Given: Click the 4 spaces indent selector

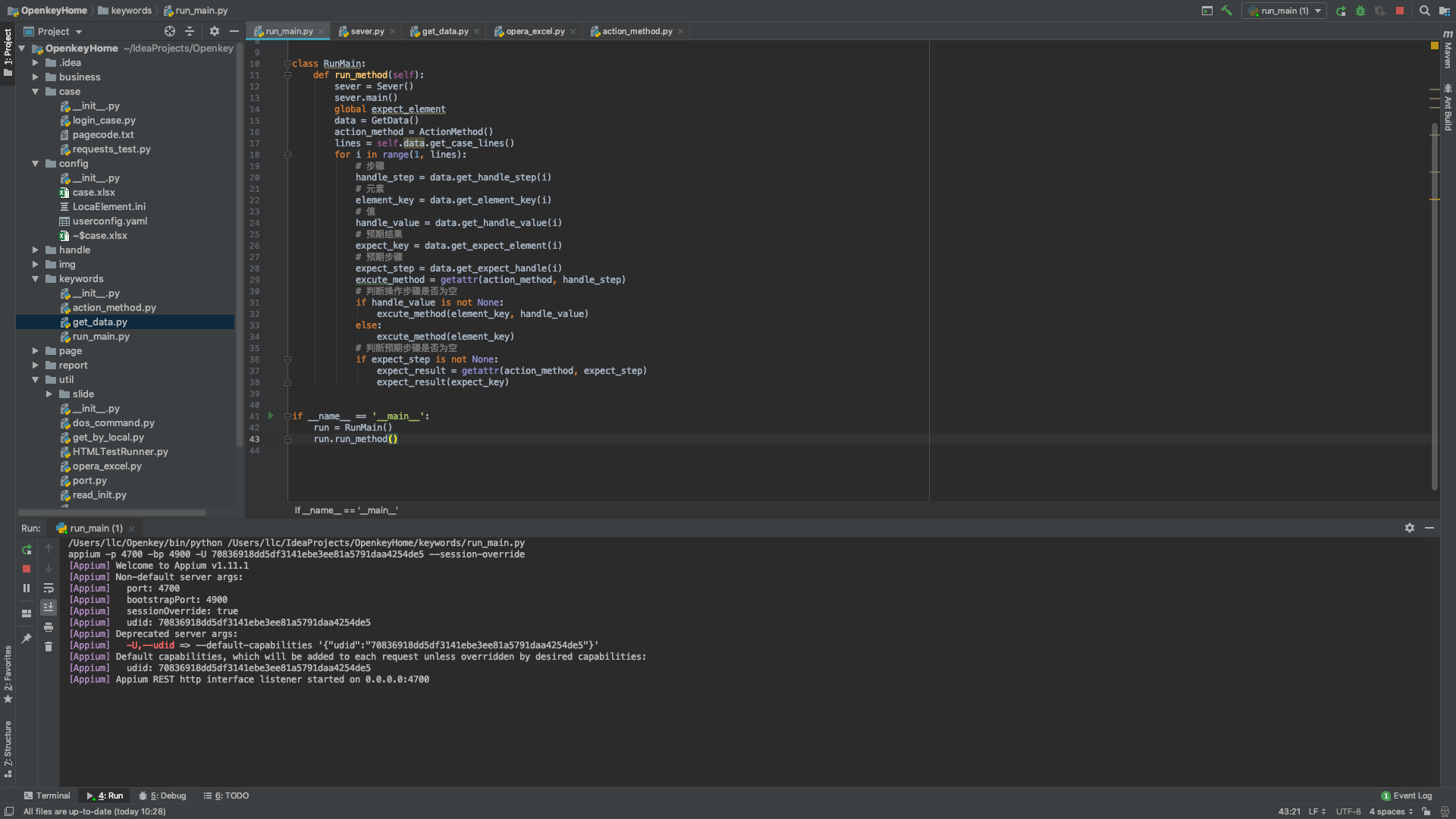Looking at the screenshot, I should pos(1391,811).
